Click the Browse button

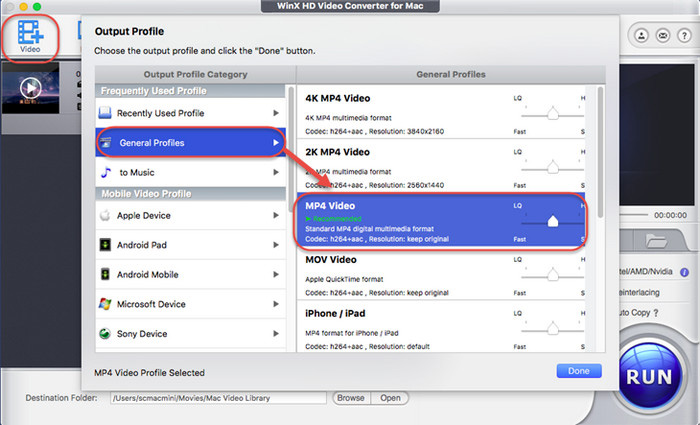pos(351,398)
